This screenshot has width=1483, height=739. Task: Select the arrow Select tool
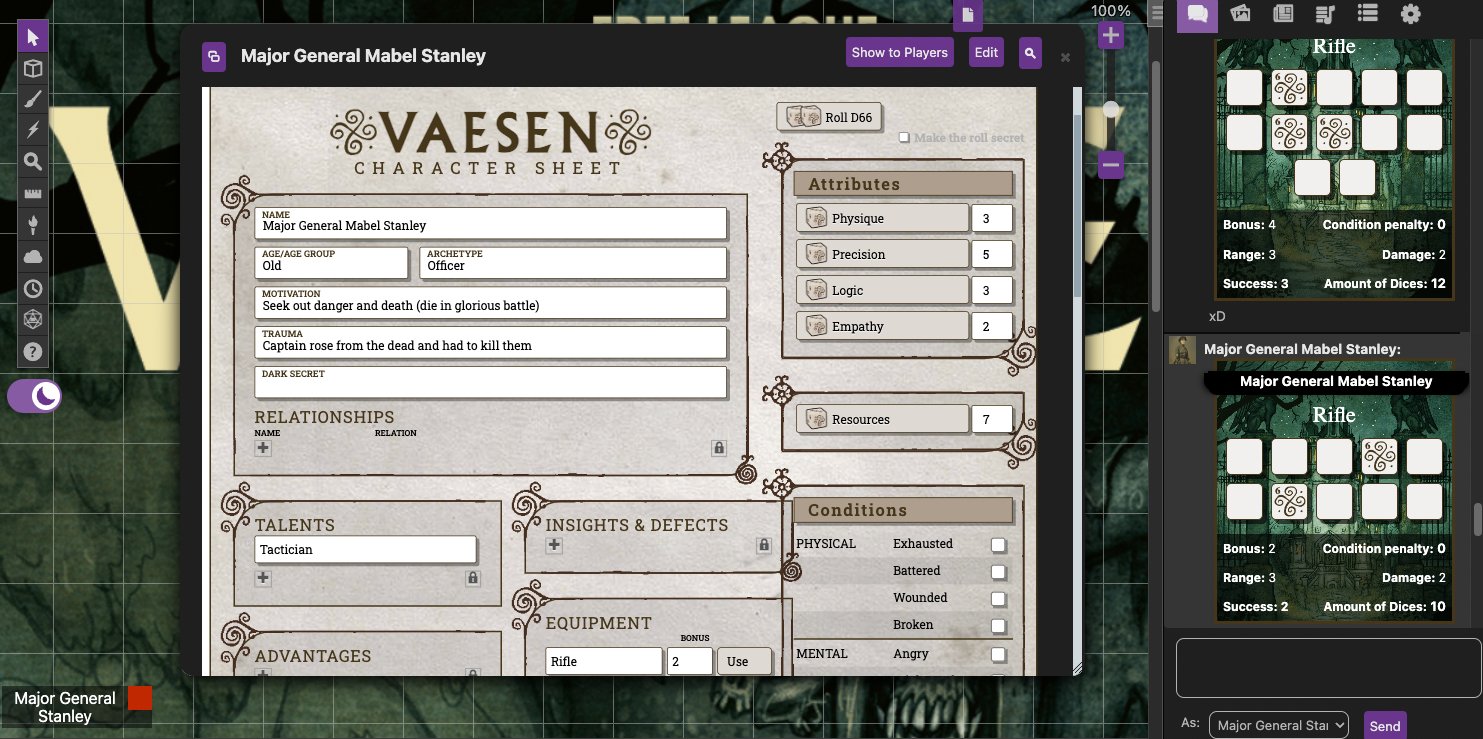[x=33, y=37]
